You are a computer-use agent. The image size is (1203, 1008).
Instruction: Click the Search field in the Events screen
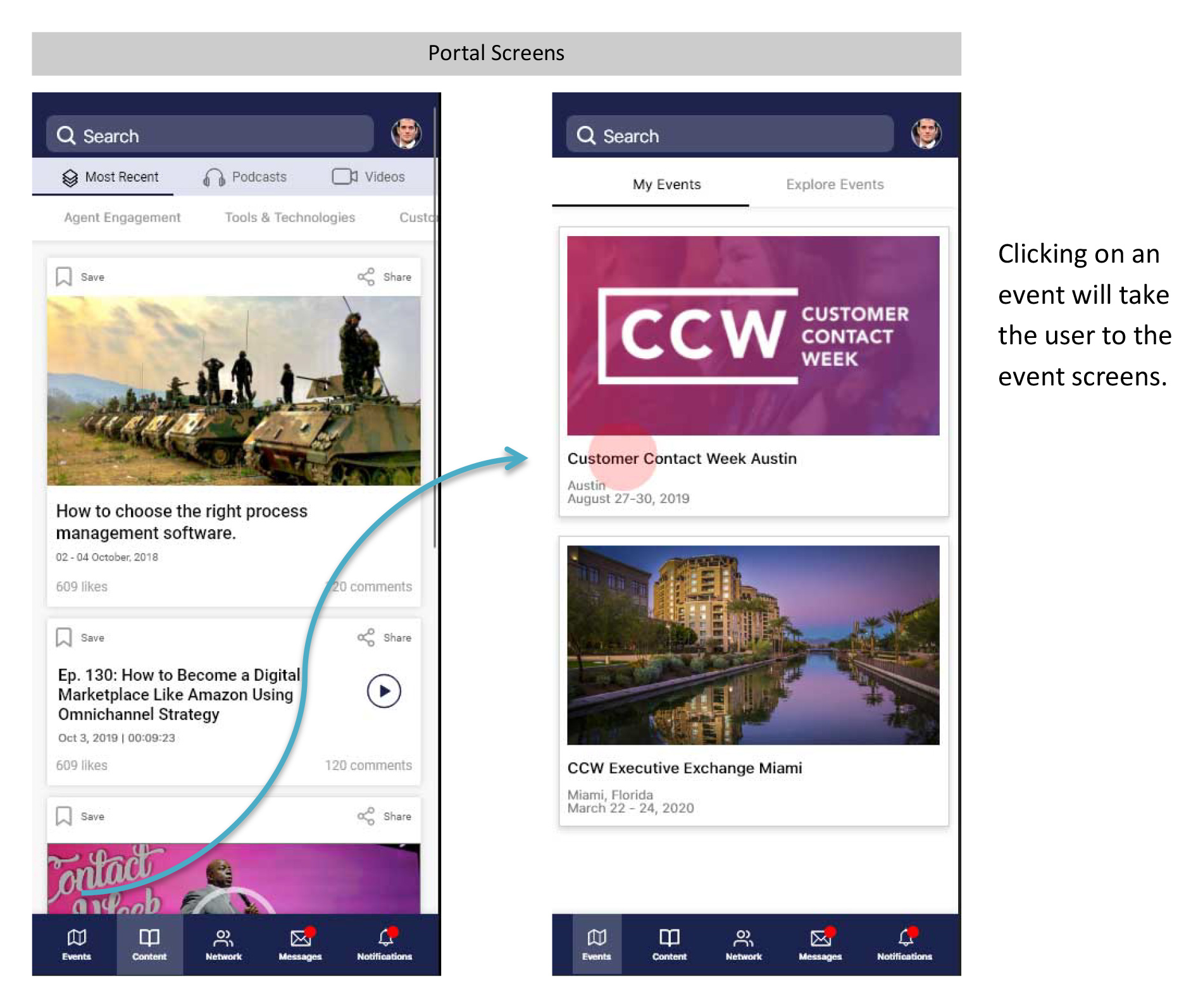pyautogui.click(x=730, y=135)
